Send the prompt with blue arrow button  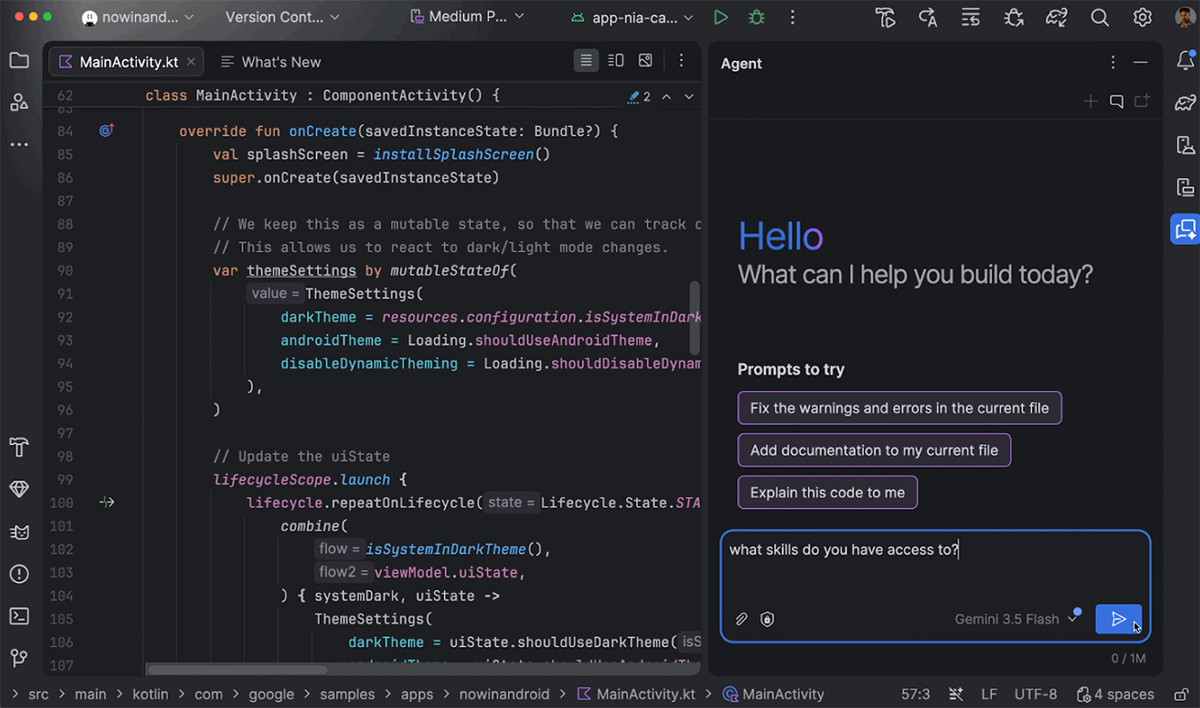1118,619
